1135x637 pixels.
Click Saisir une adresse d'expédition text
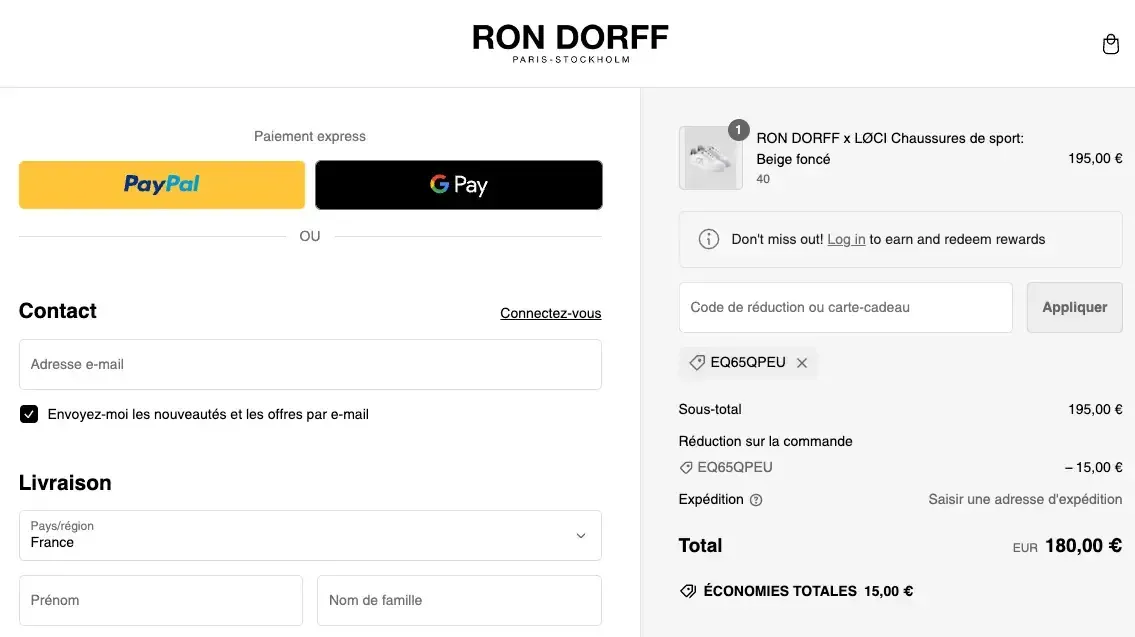1025,499
